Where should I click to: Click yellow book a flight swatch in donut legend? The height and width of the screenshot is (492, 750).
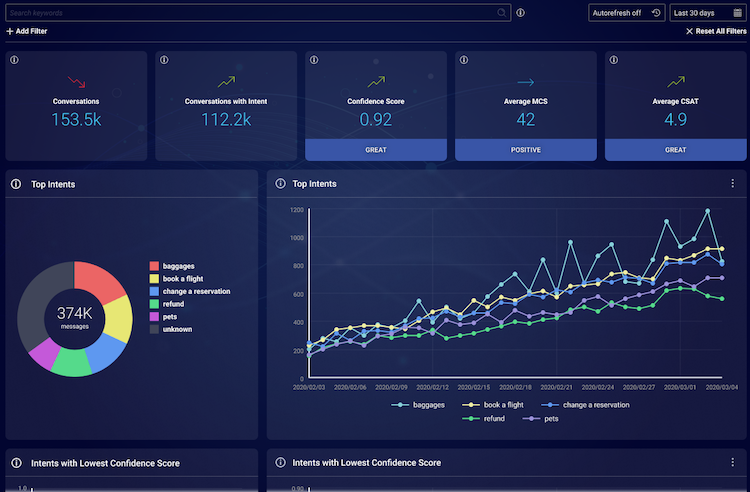coord(154,279)
